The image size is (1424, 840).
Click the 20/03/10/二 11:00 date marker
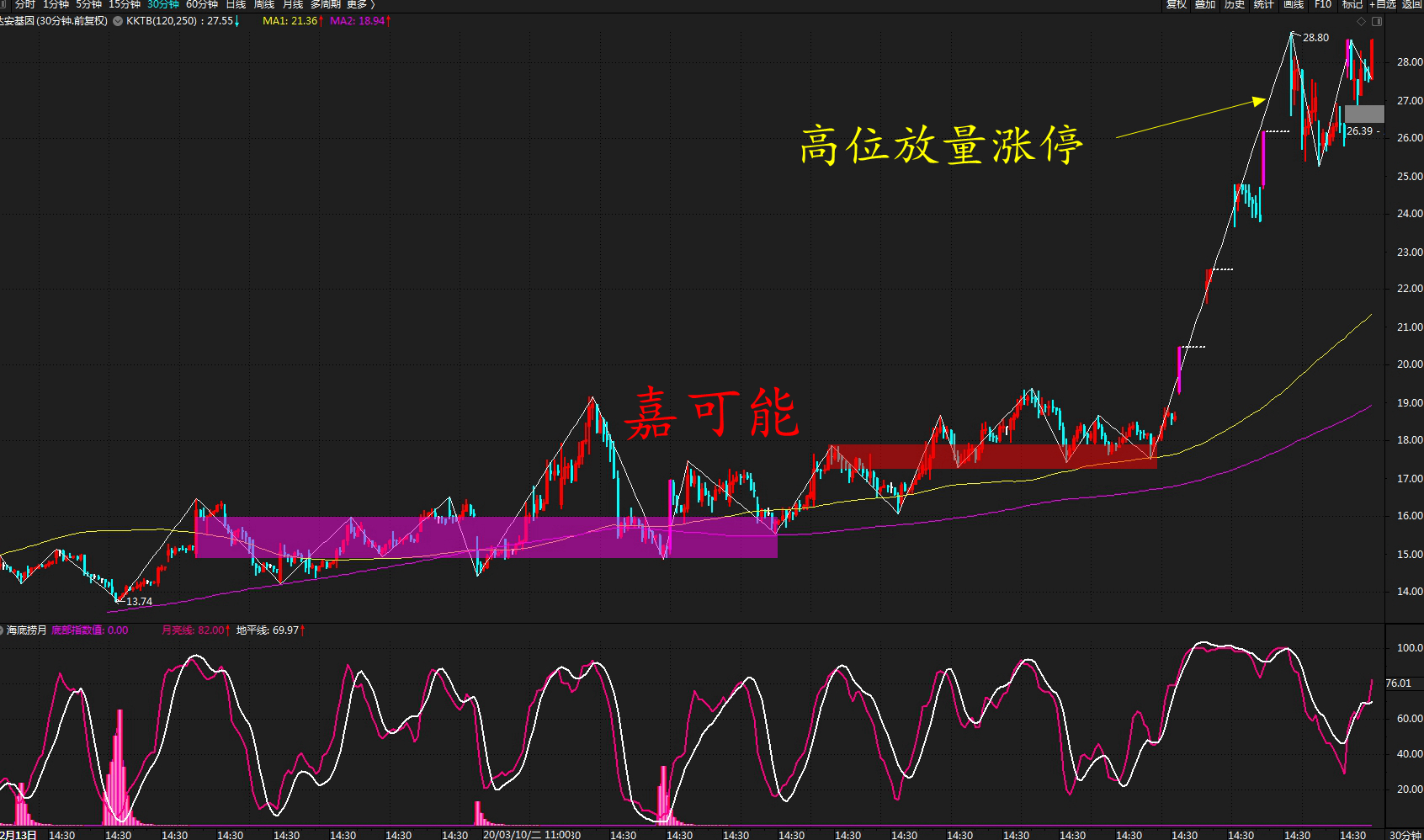529,835
